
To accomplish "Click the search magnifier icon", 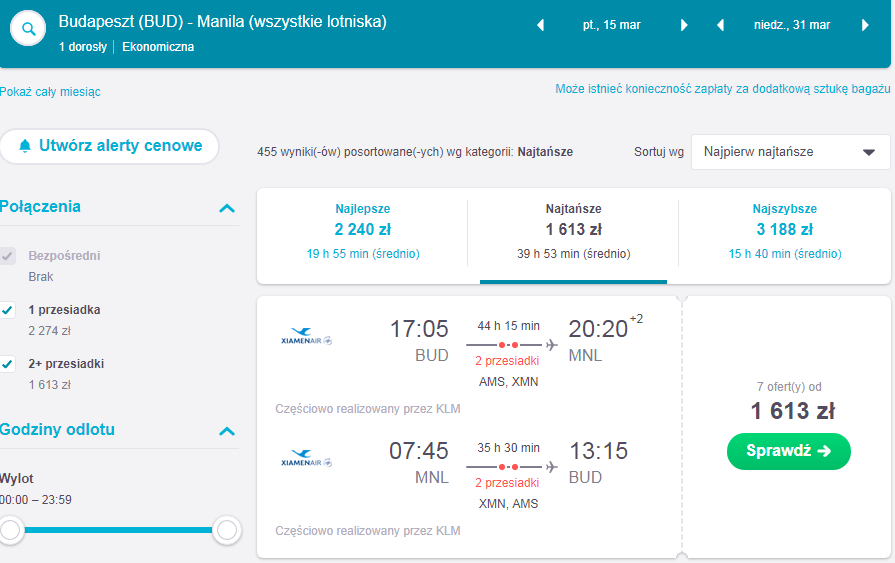I will [28, 29].
